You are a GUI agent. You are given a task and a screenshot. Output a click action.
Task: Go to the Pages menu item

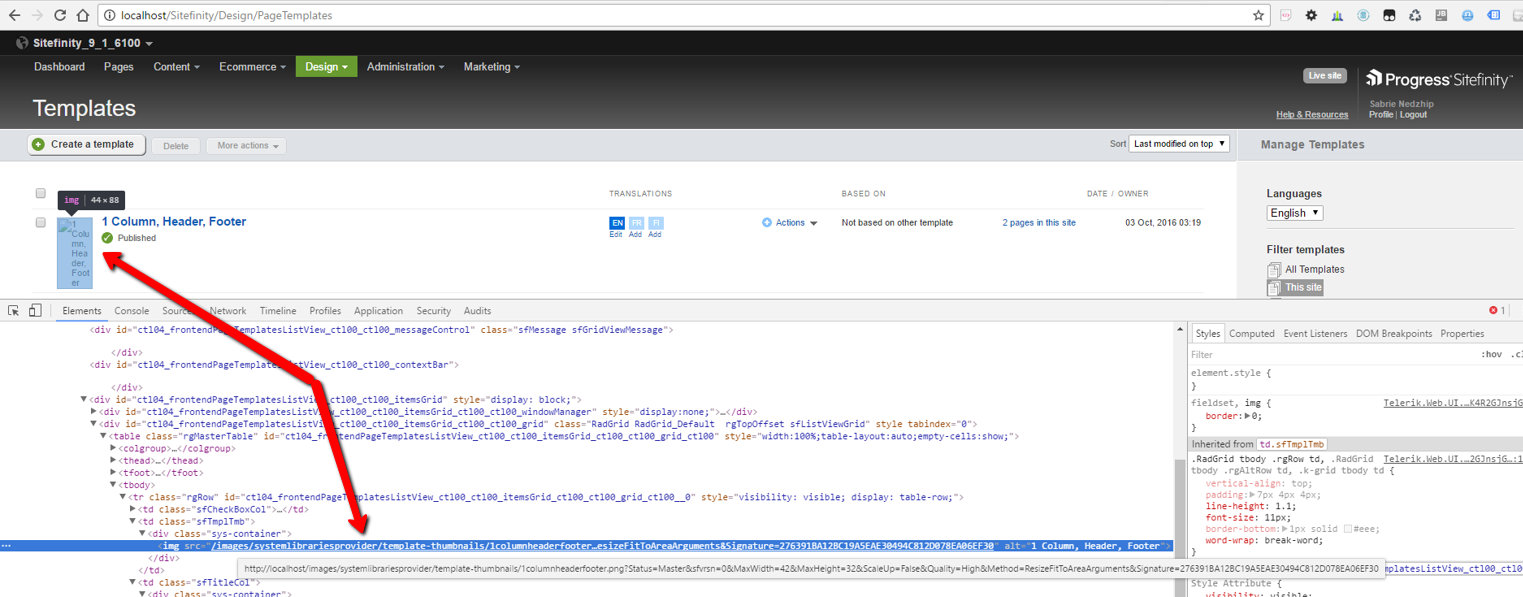118,67
